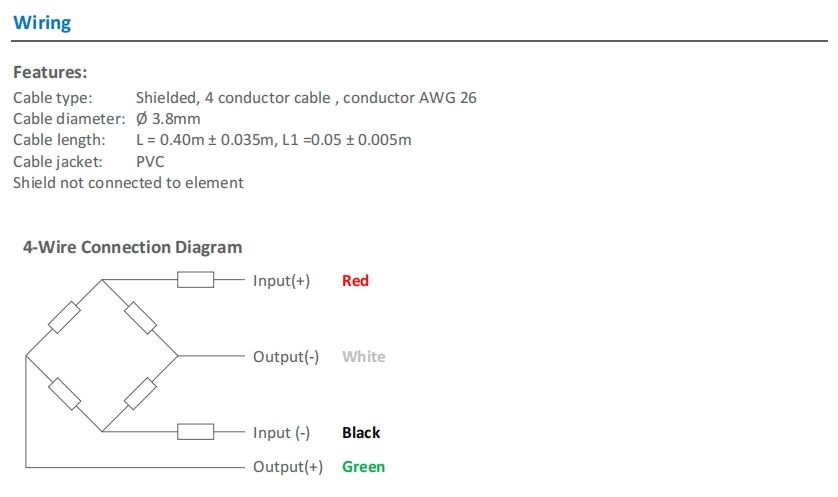Click the Black wire color label
Screen dimensions: 838x497
(361, 433)
